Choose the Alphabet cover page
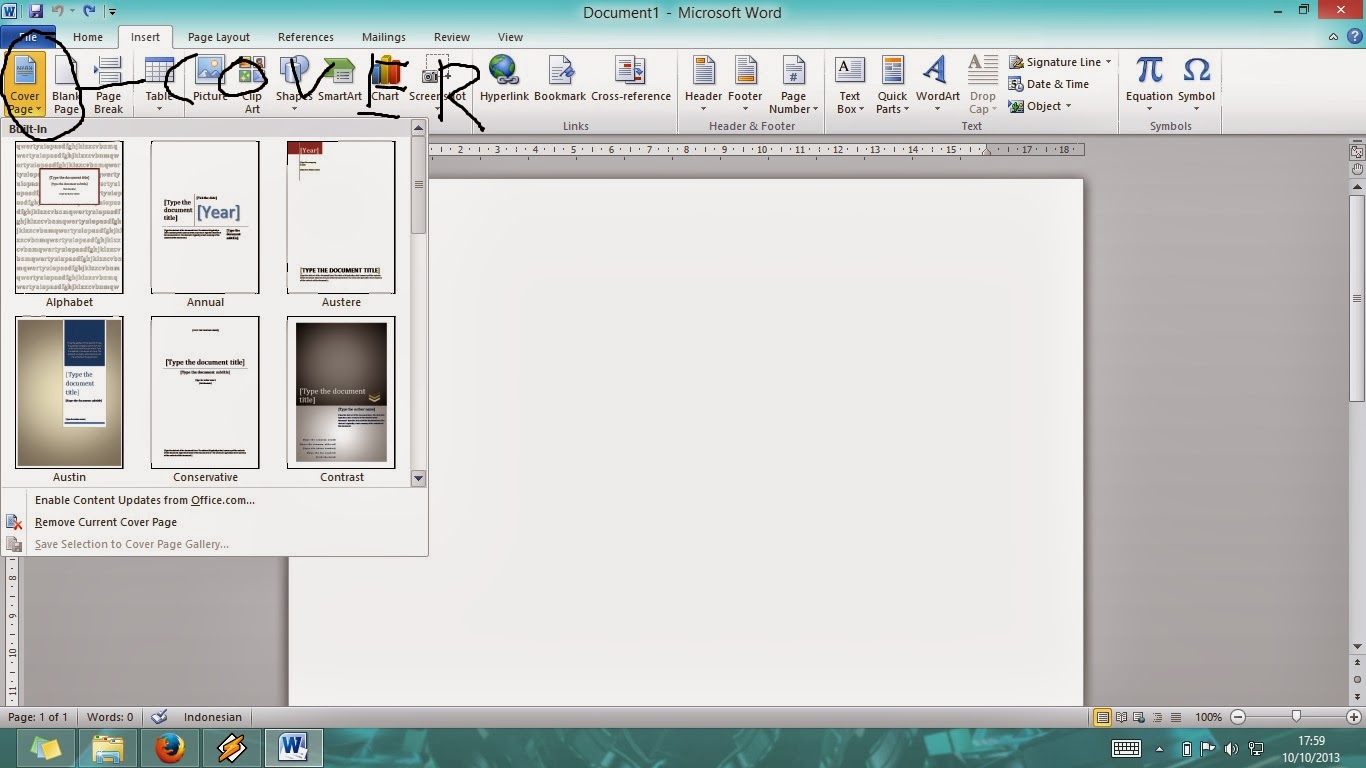Viewport: 1366px width, 768px height. point(69,224)
